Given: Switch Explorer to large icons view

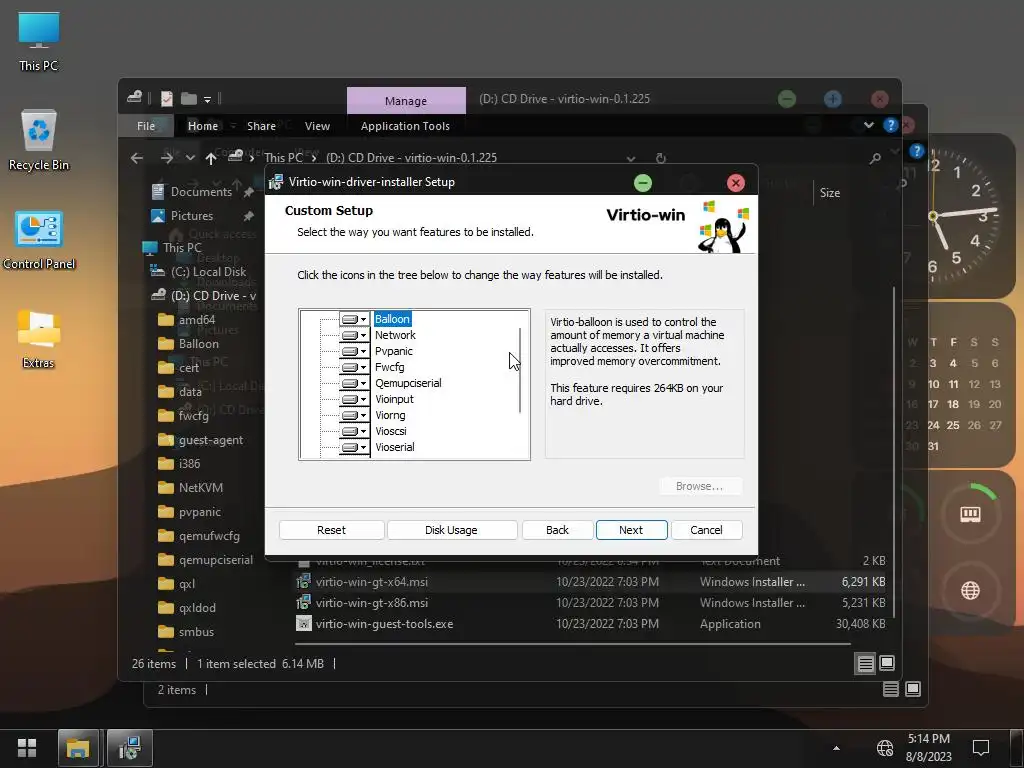Looking at the screenshot, I should coord(887,664).
